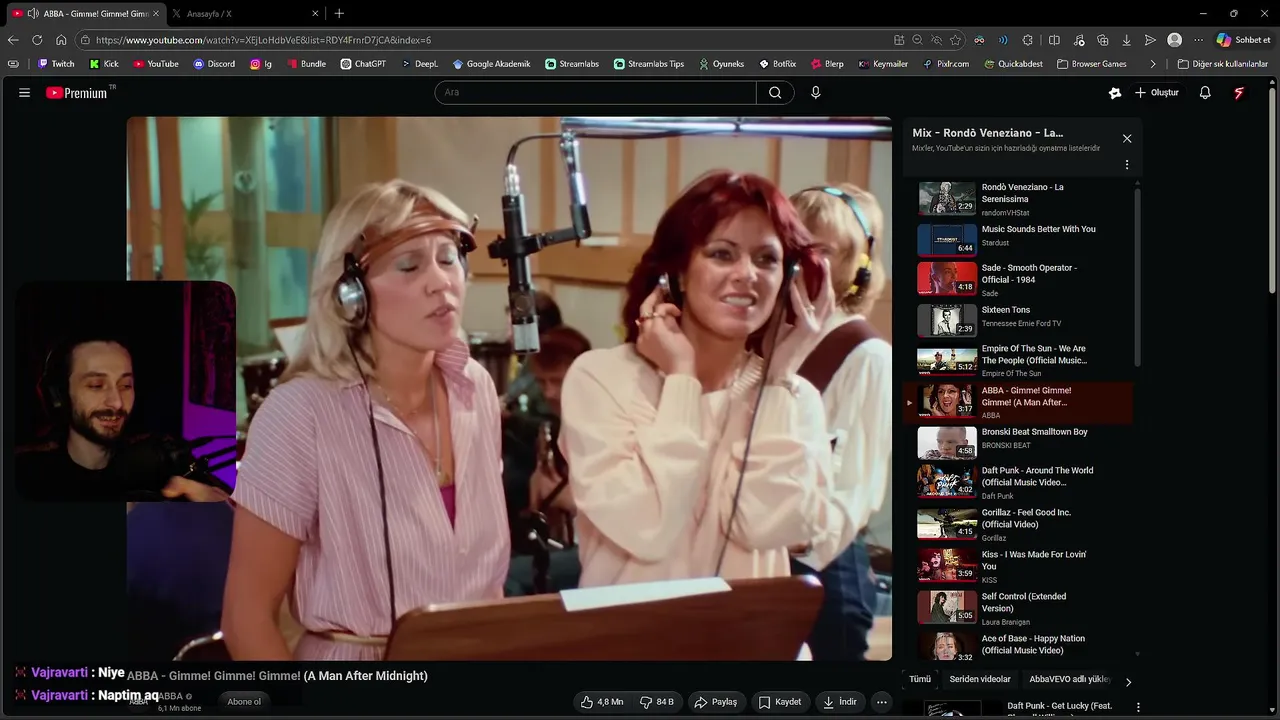Screen dimensions: 1280x720
Task: Click the search magnifier button
Action: tap(775, 93)
